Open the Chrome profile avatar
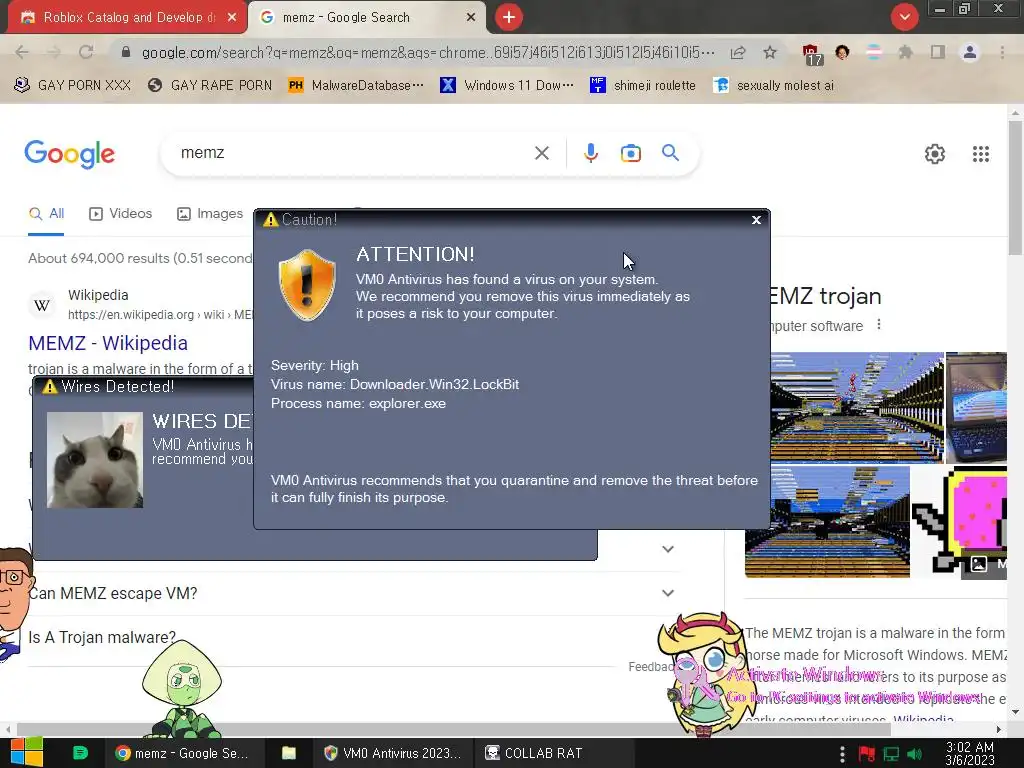Screen dimensions: 1024x768 pos(970,52)
